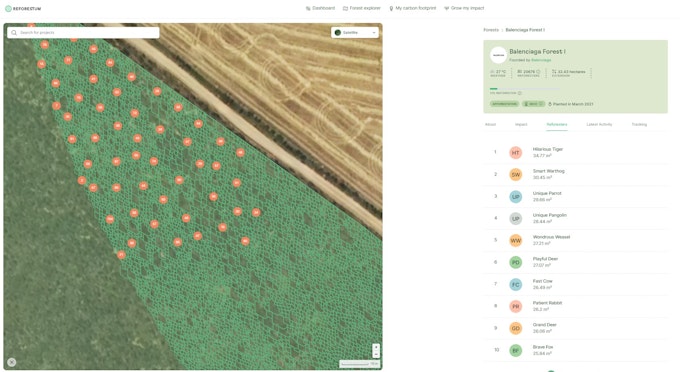This screenshot has width=680, height=372.
Task: Open Grow my impact
Action: pyautogui.click(x=464, y=8)
